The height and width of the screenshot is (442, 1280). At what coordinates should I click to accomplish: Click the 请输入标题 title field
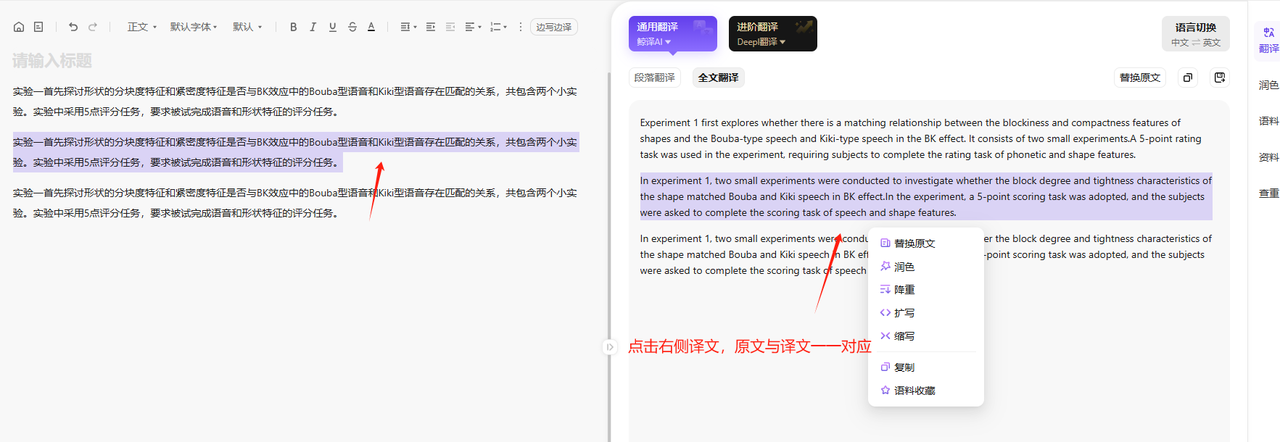click(52, 61)
